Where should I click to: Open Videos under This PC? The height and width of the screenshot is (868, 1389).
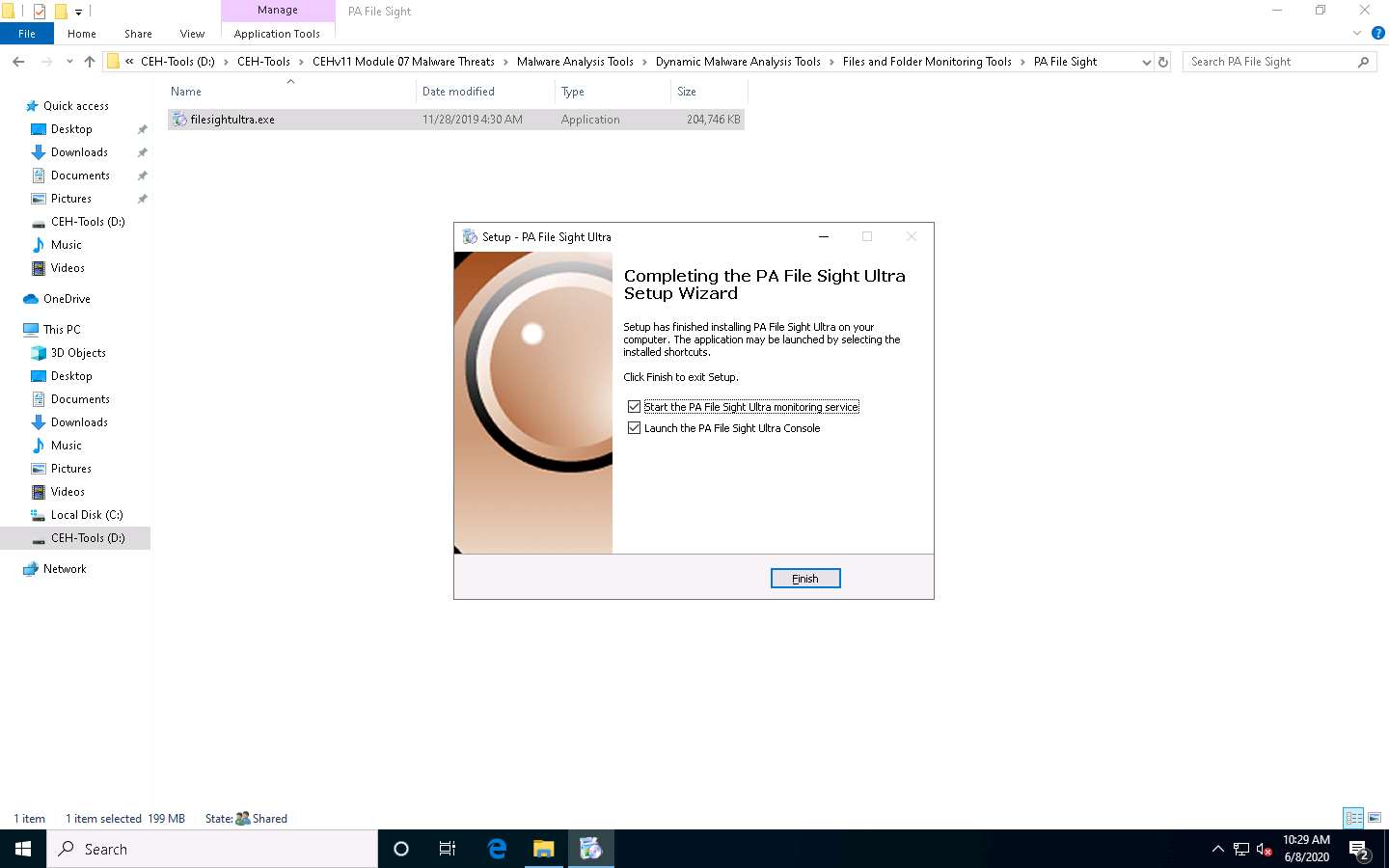pos(68,492)
